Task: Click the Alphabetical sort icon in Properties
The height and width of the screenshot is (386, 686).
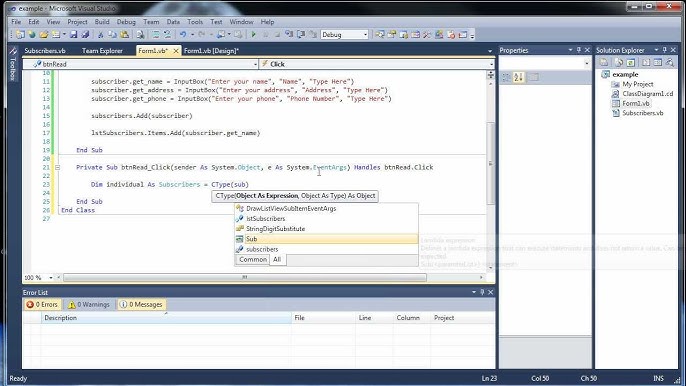Action: click(x=518, y=77)
